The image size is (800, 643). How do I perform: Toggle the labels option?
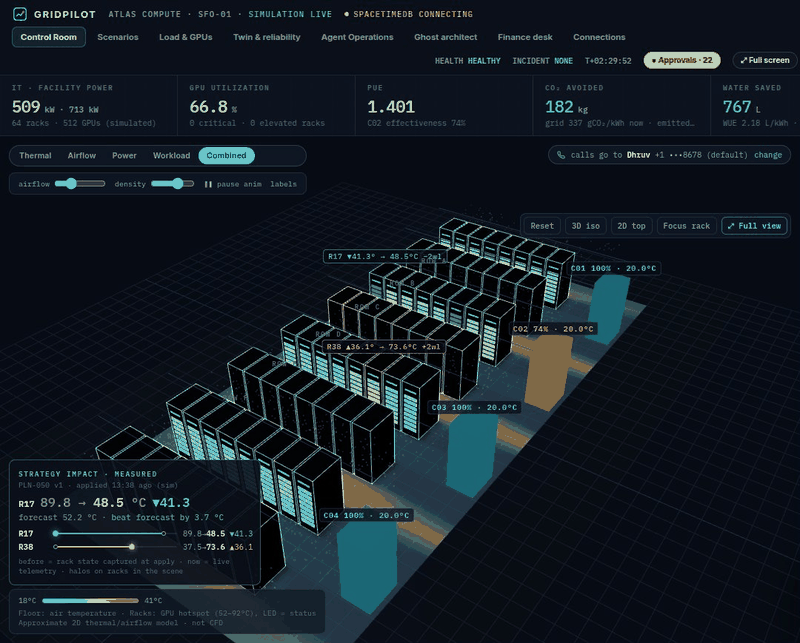point(283,184)
